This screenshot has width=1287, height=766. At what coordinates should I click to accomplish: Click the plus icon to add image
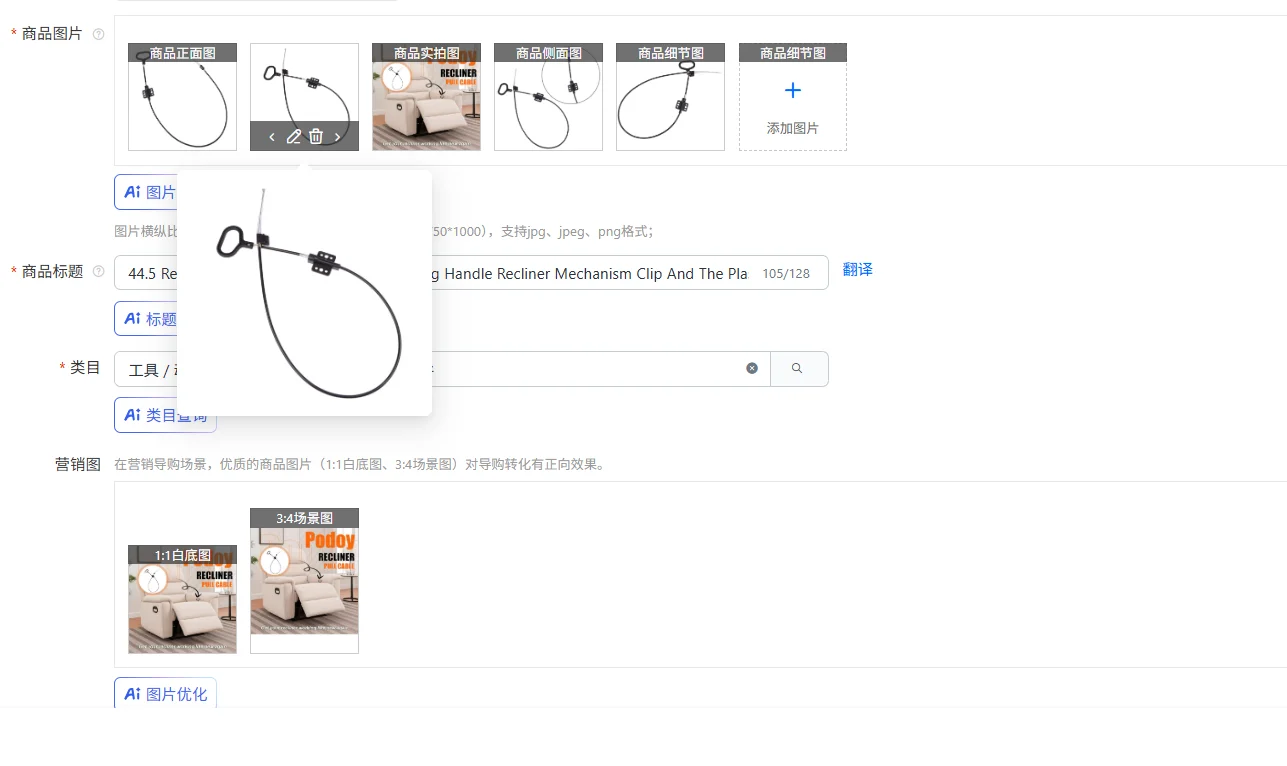coord(793,91)
